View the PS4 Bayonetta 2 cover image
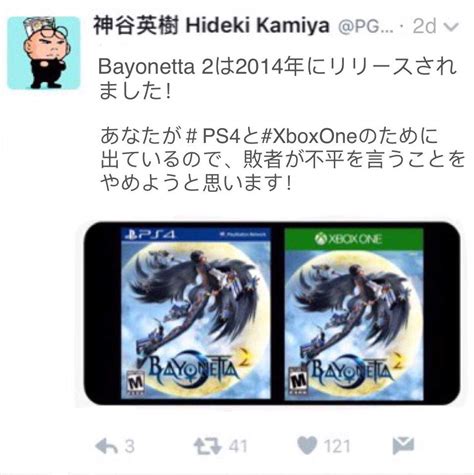 click(x=196, y=313)
